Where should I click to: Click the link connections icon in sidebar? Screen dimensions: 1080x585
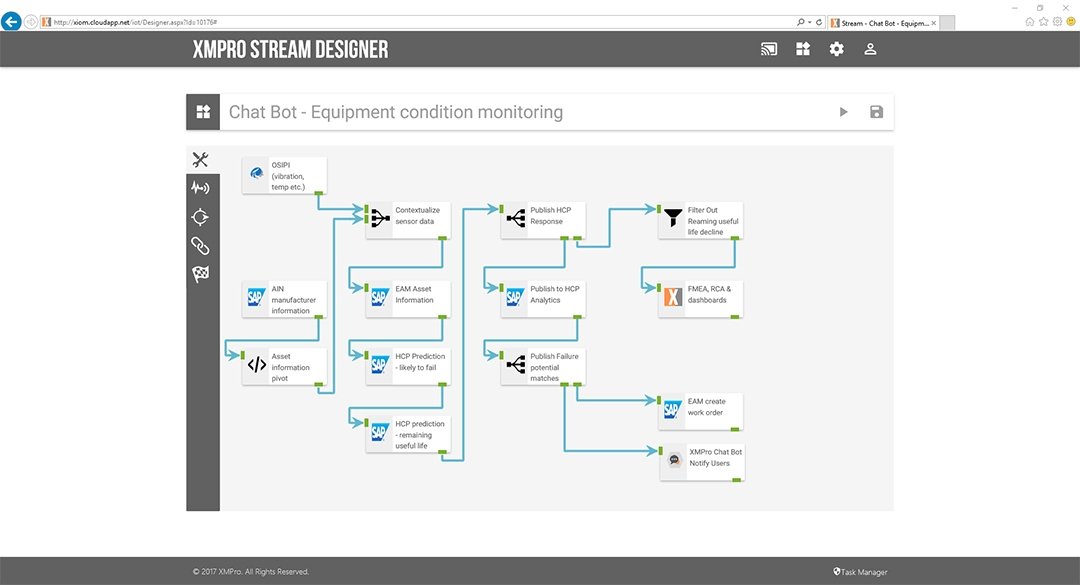point(200,245)
